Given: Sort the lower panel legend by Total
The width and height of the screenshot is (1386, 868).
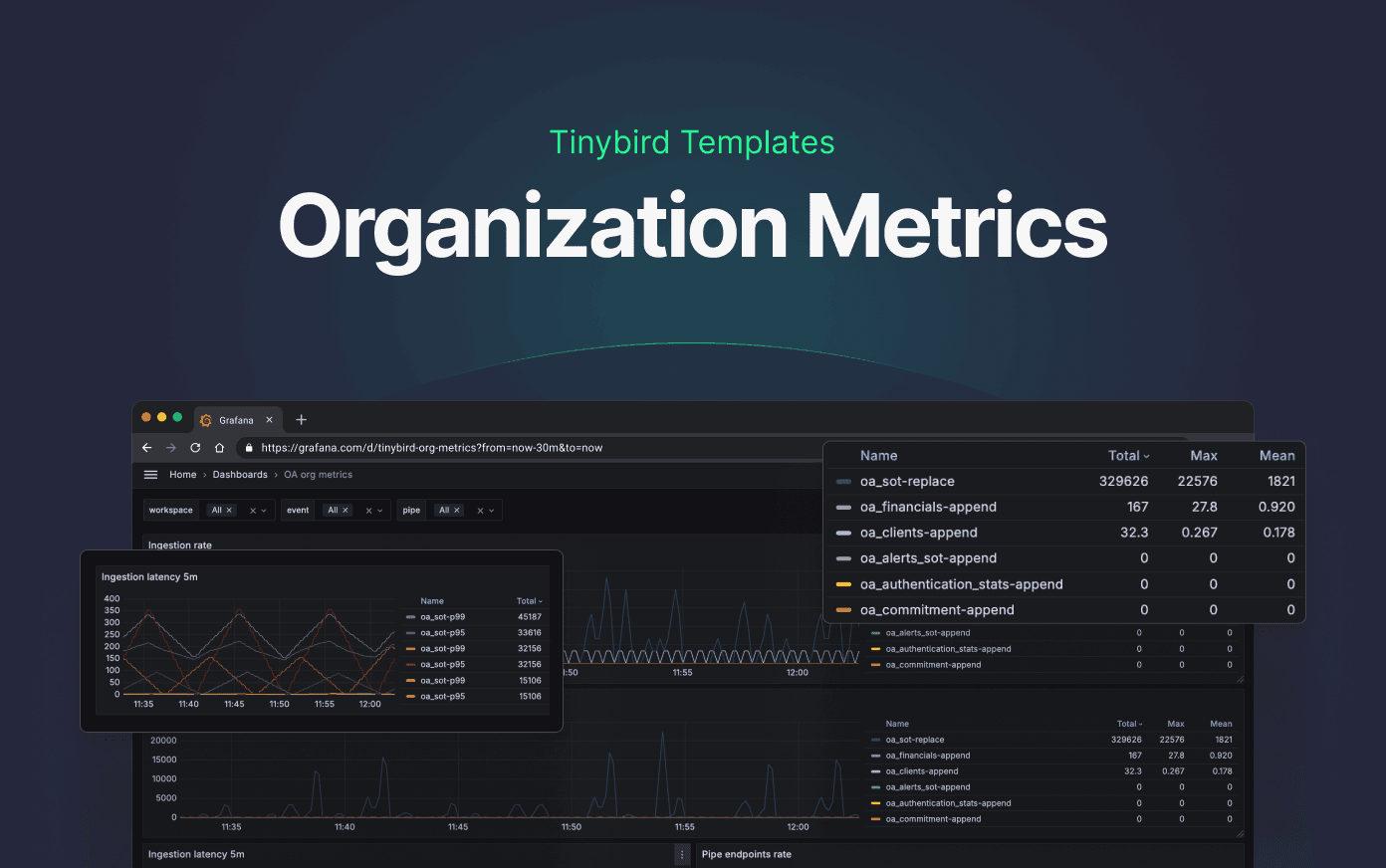Looking at the screenshot, I should 1129,725.
